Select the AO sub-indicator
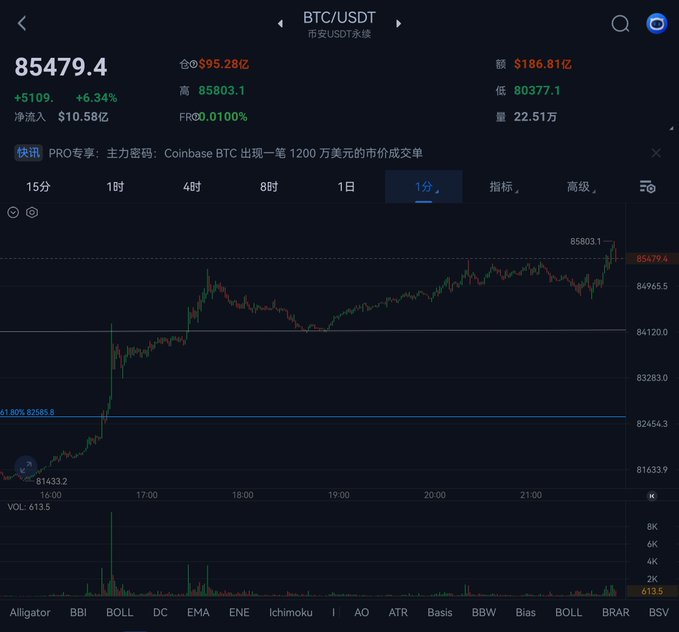This screenshot has width=679, height=632. (x=362, y=612)
